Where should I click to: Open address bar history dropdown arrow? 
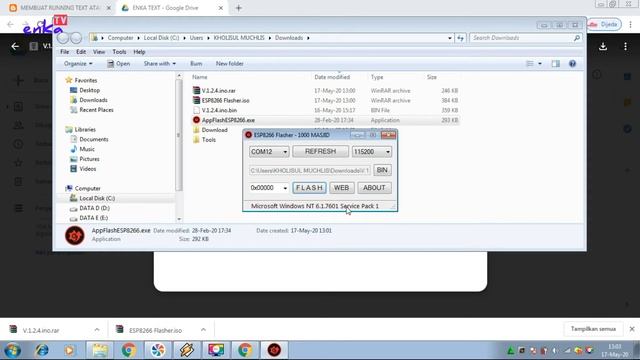point(450,38)
